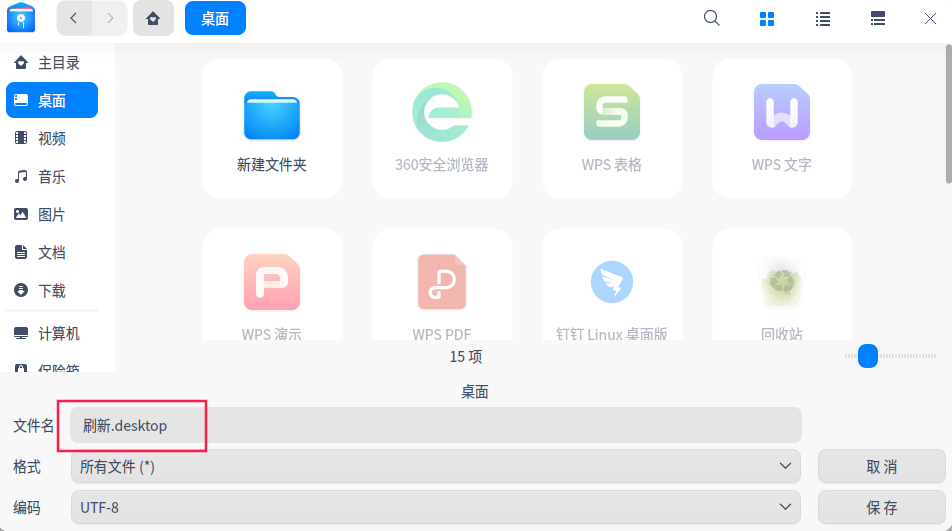Go forward with the right arrow button
Screen dimensions: 952x531
[x=110, y=18]
